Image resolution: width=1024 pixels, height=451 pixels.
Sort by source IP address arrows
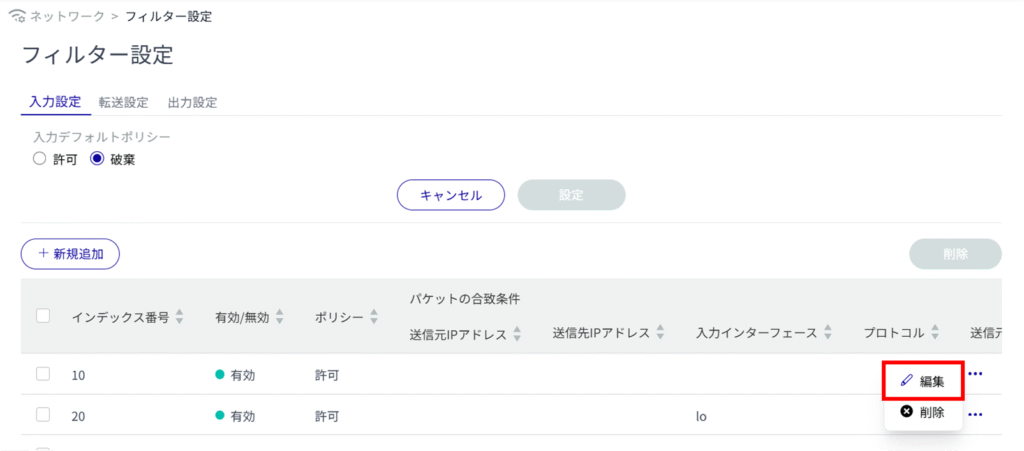518,334
